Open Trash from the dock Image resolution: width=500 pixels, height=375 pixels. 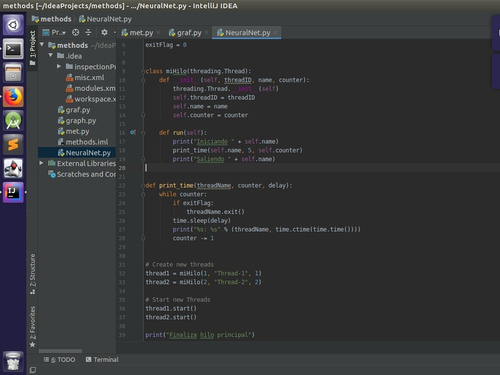pos(13,361)
